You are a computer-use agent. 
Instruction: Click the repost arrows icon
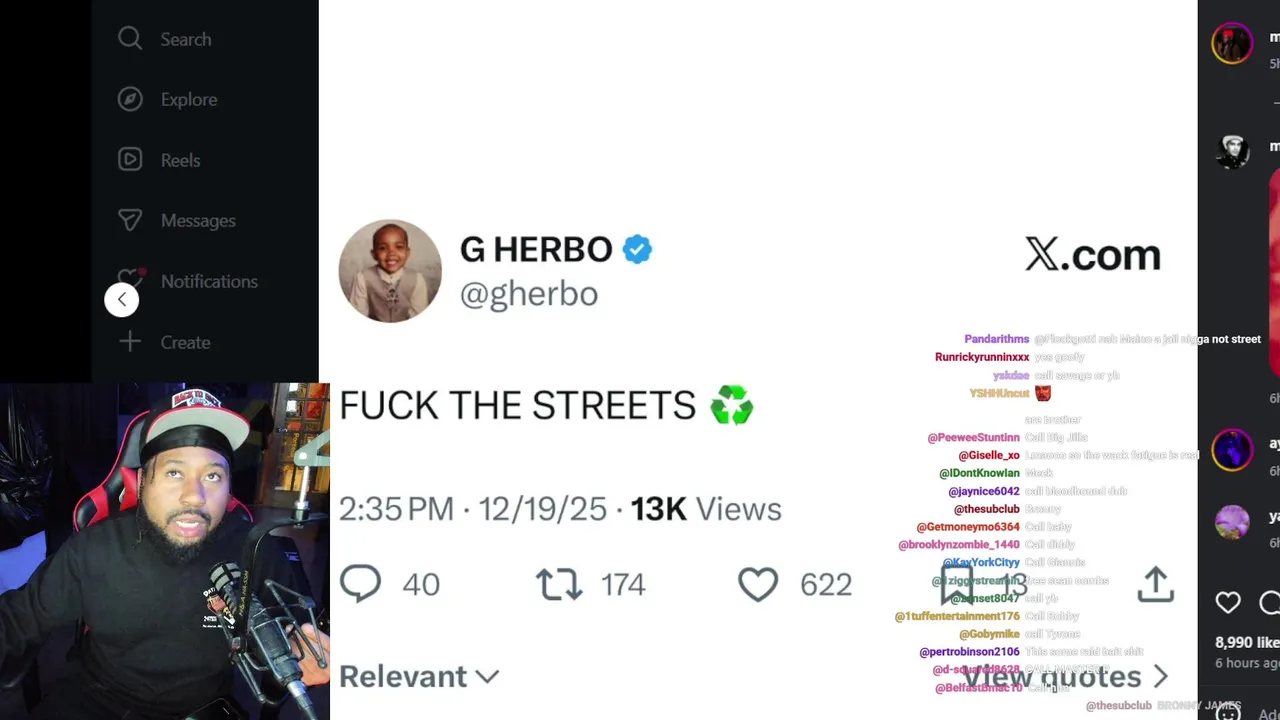tap(559, 584)
